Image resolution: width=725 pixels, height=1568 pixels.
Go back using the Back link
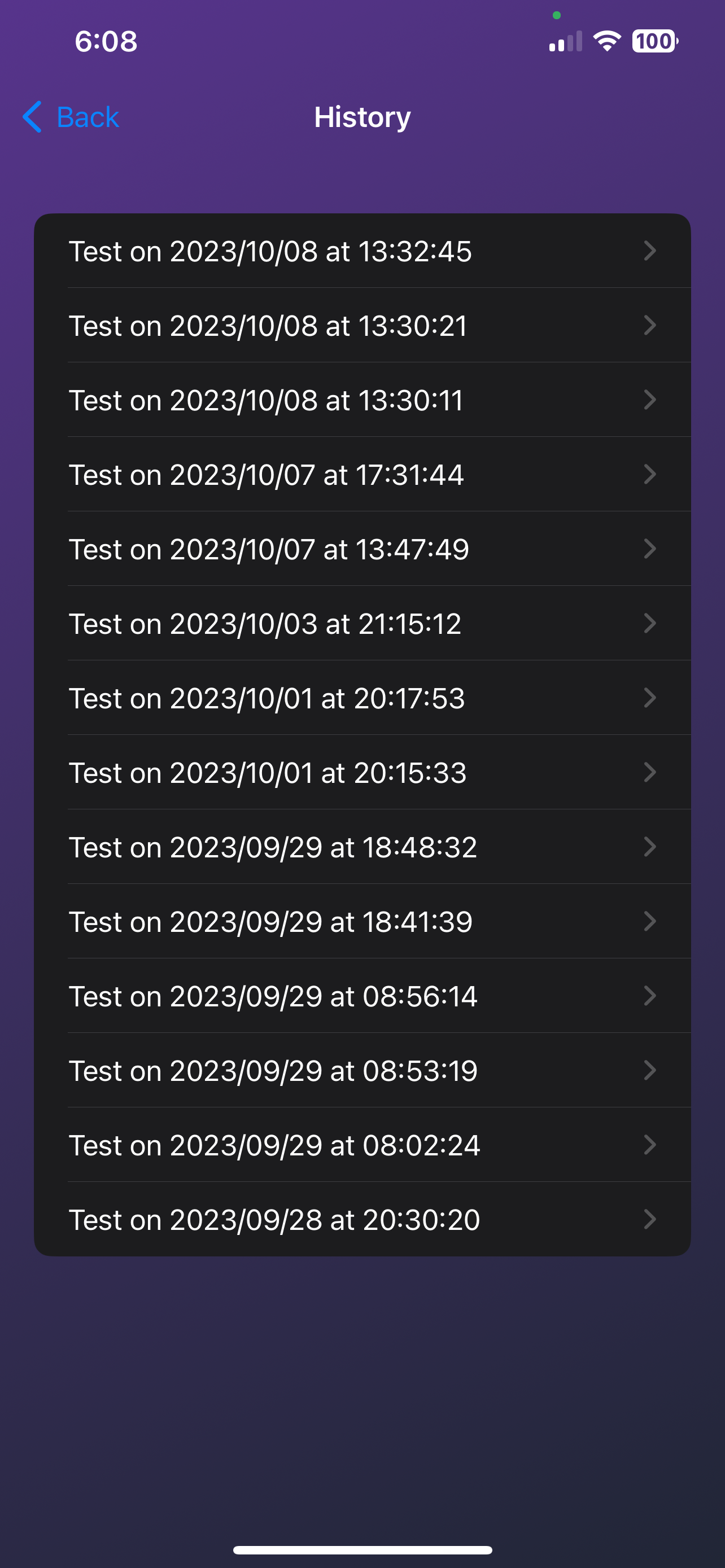click(88, 117)
